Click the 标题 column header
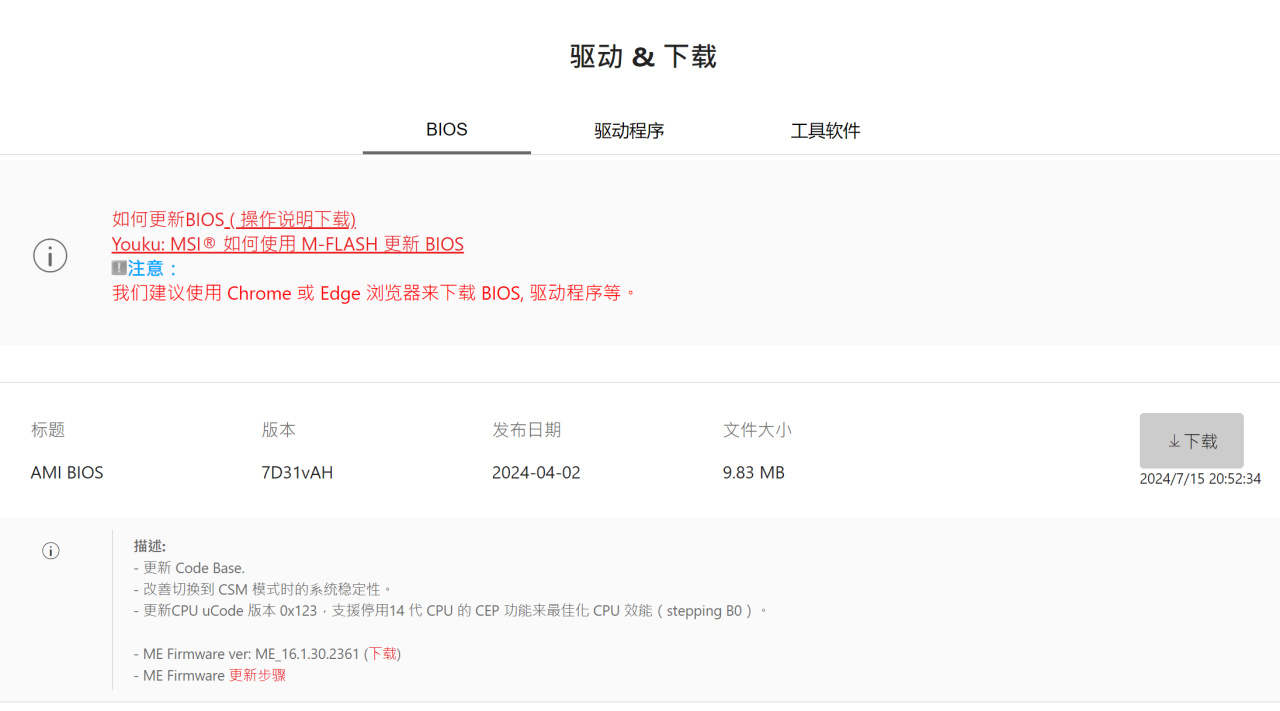The height and width of the screenshot is (711, 1280). tap(48, 430)
